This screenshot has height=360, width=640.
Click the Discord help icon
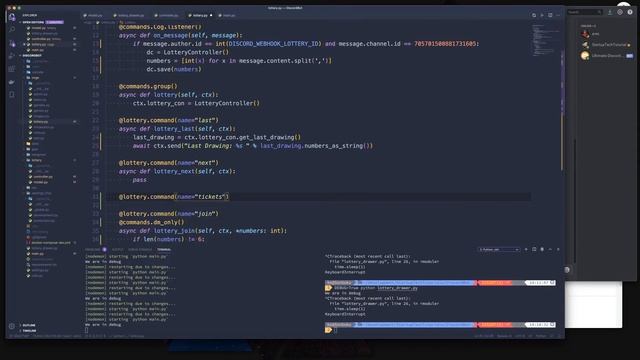630,12
